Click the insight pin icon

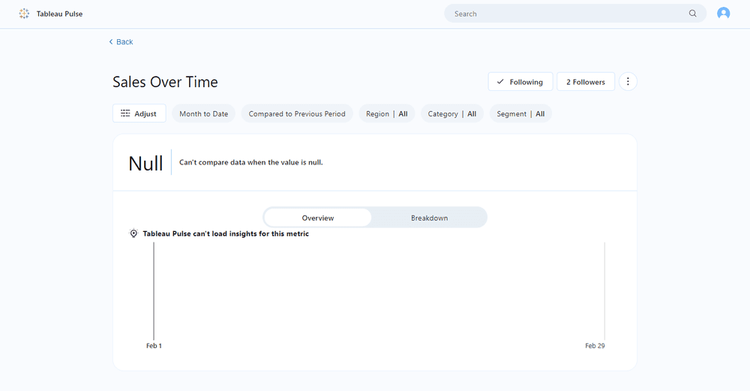pos(134,234)
